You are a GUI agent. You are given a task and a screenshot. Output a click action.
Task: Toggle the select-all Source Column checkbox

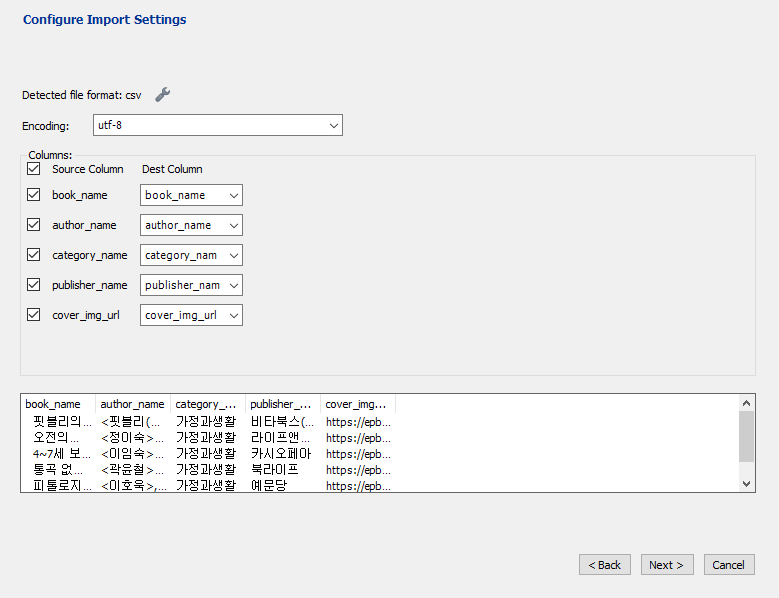tap(34, 169)
